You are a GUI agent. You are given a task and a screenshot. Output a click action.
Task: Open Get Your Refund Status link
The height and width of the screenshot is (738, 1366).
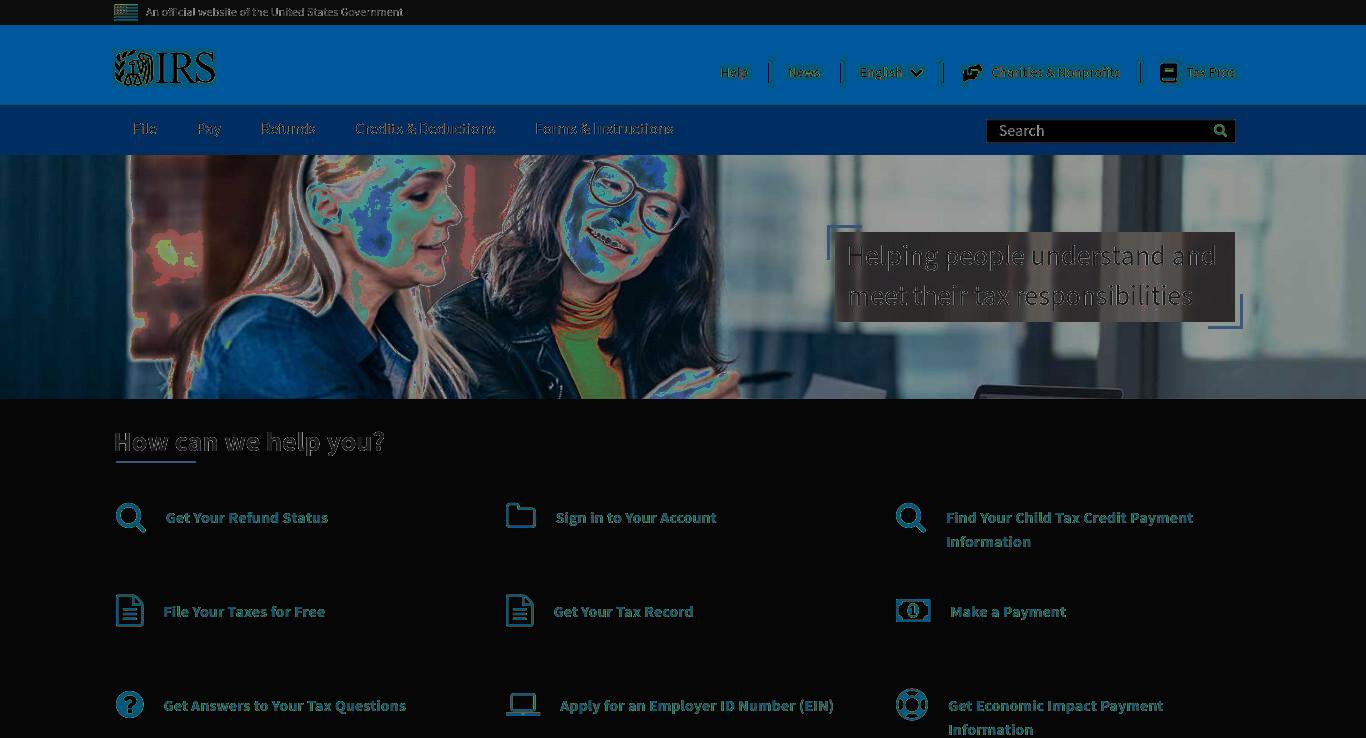pyautogui.click(x=247, y=518)
